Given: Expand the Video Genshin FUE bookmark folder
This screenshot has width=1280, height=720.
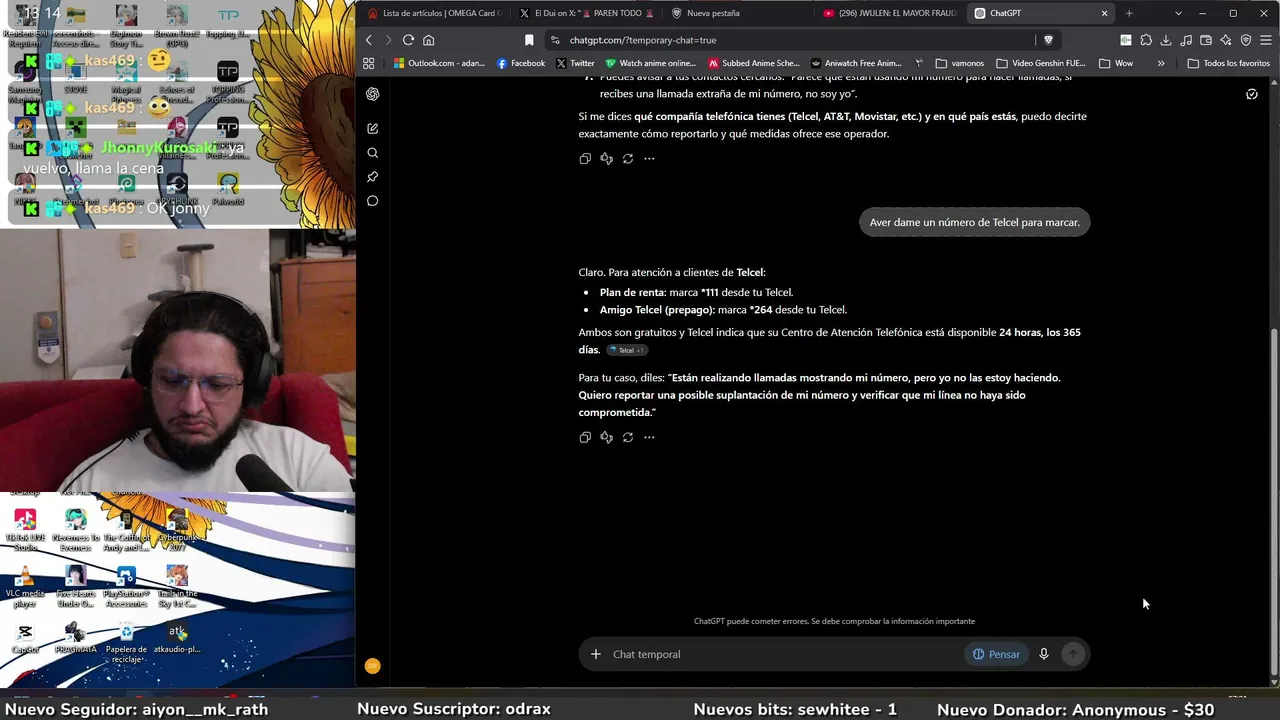Looking at the screenshot, I should click(x=1041, y=63).
